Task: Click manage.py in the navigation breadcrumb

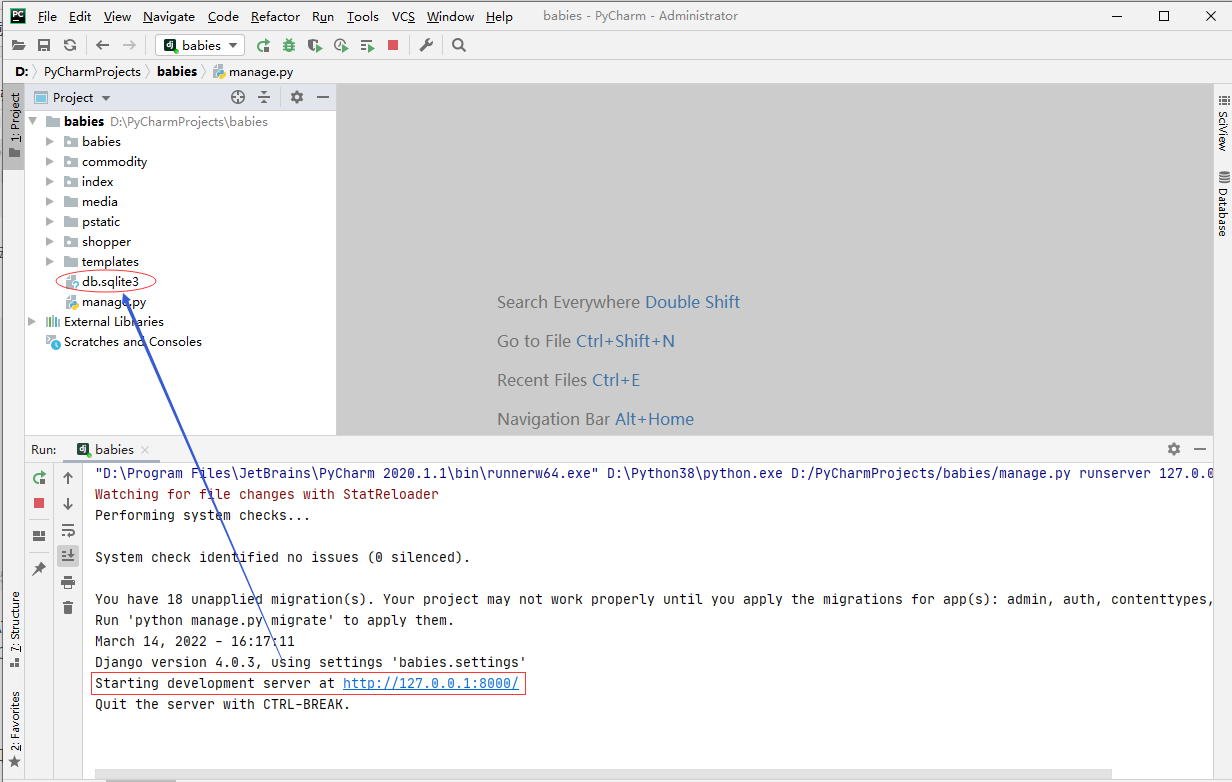Action: [253, 71]
